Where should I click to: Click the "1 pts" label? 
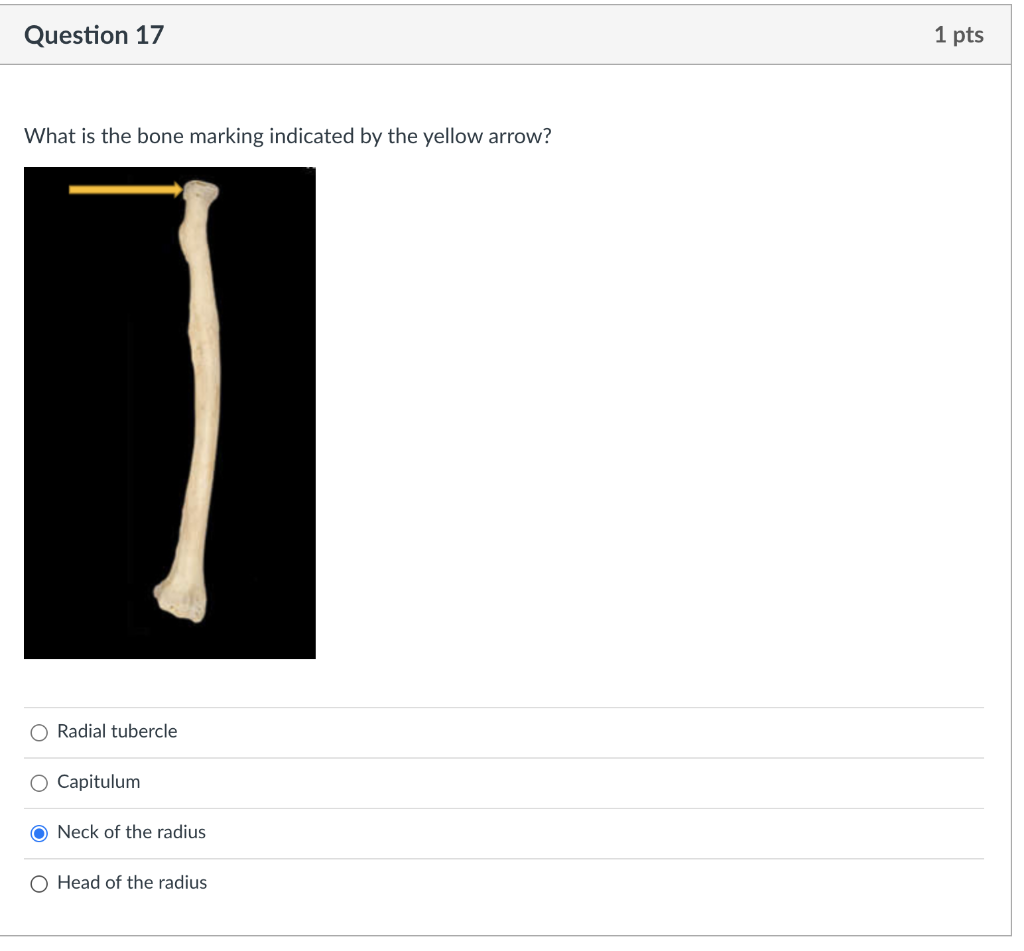(x=958, y=34)
